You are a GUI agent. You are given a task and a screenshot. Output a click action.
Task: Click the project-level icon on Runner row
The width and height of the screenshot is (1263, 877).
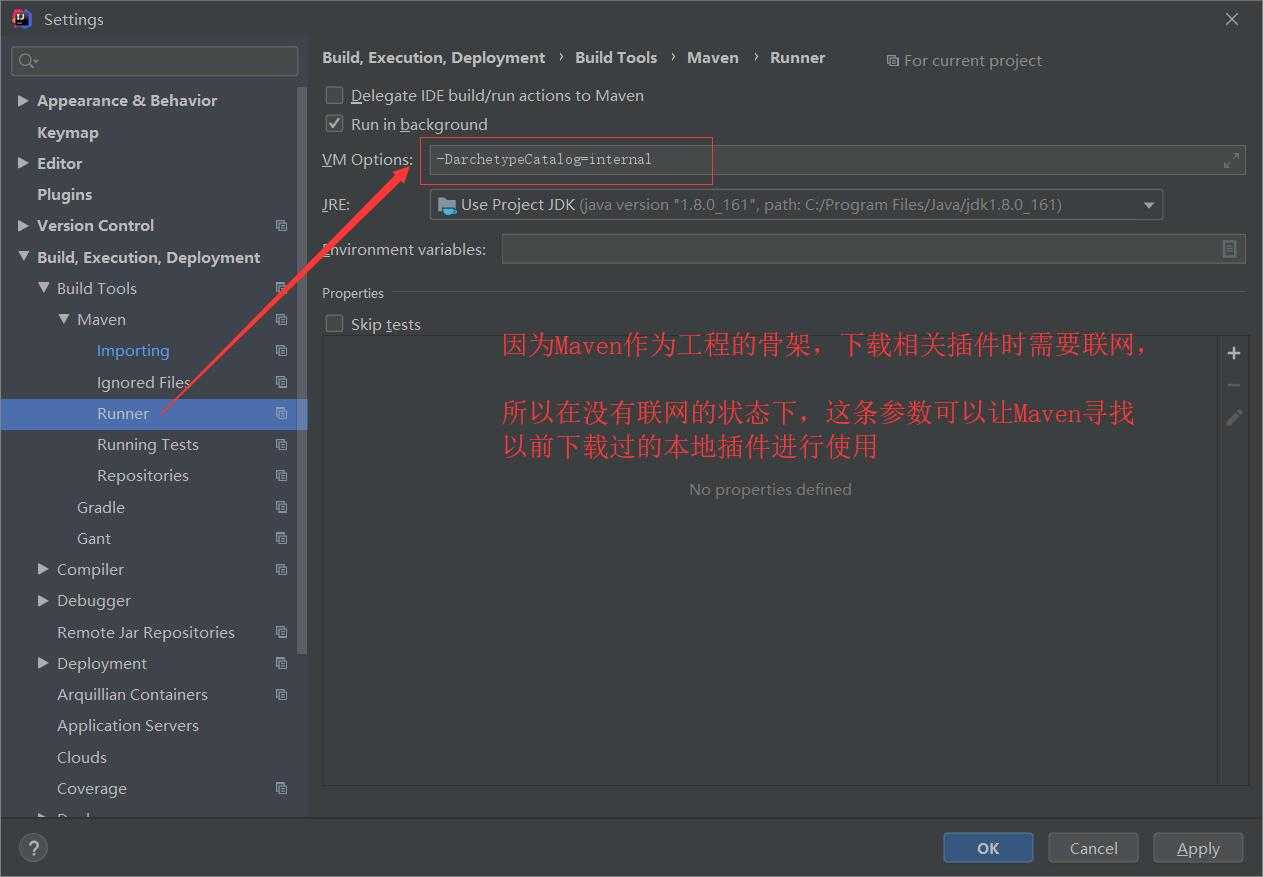pyautogui.click(x=281, y=413)
